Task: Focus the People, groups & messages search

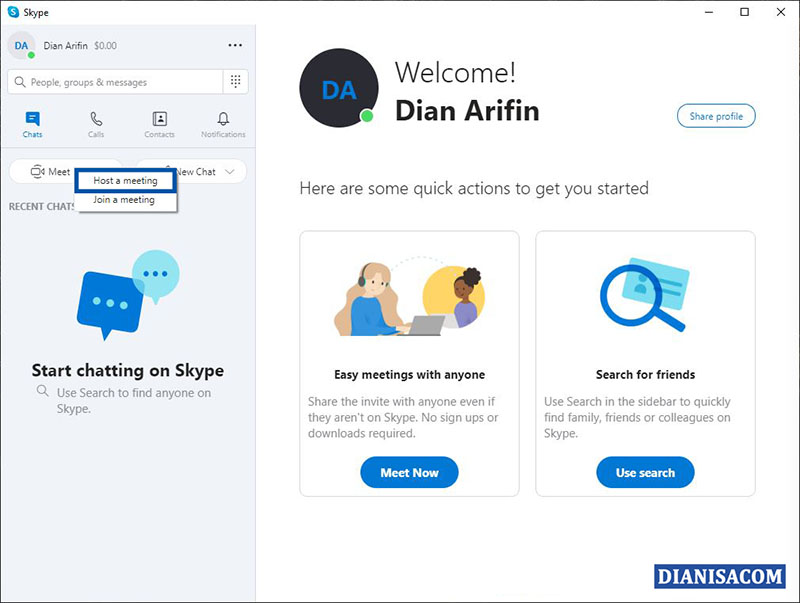Action: click(x=115, y=82)
